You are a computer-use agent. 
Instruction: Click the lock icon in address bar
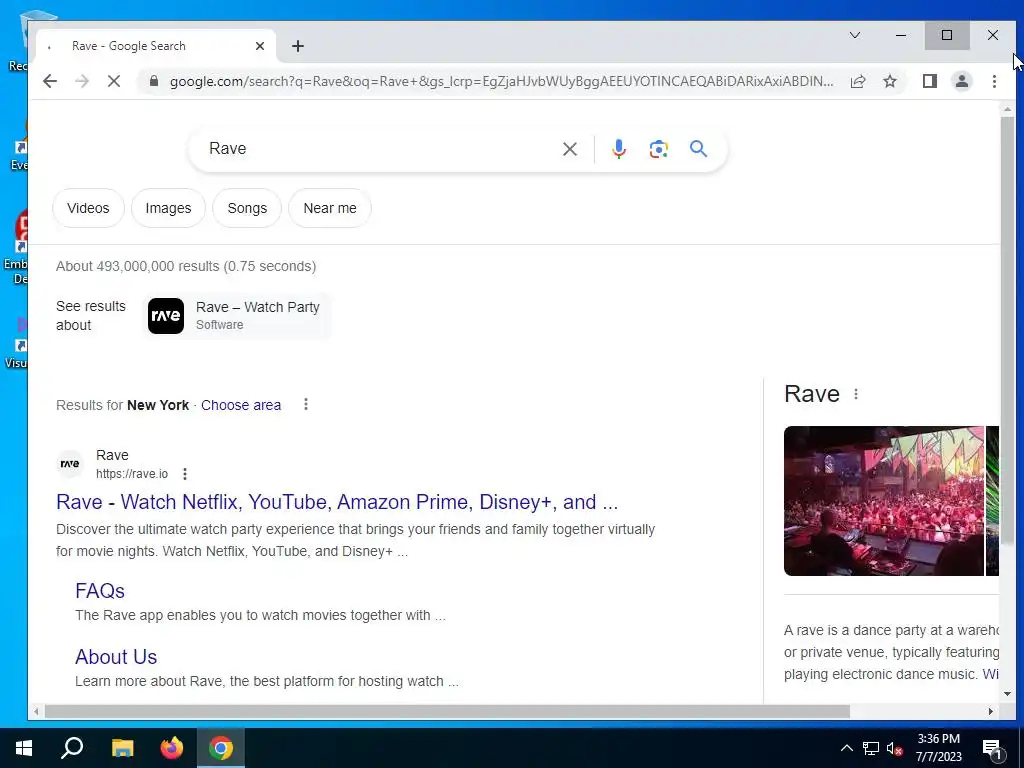(x=154, y=81)
